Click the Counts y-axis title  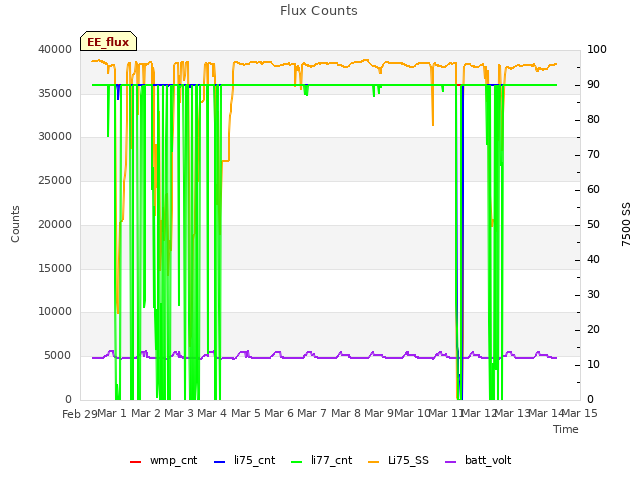(15, 224)
